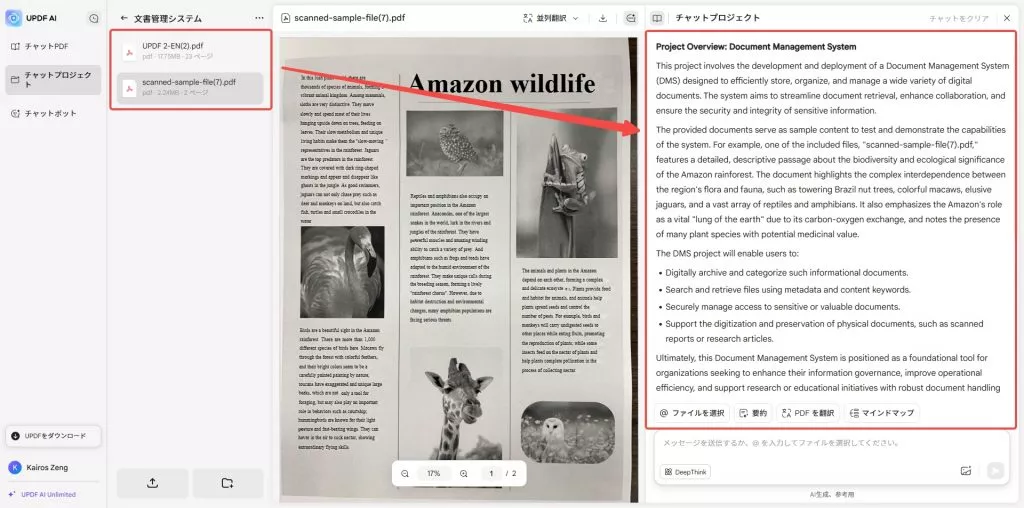Click the book icon beside チャットプロジェクト header
The height and width of the screenshot is (508, 1024).
coord(657,18)
